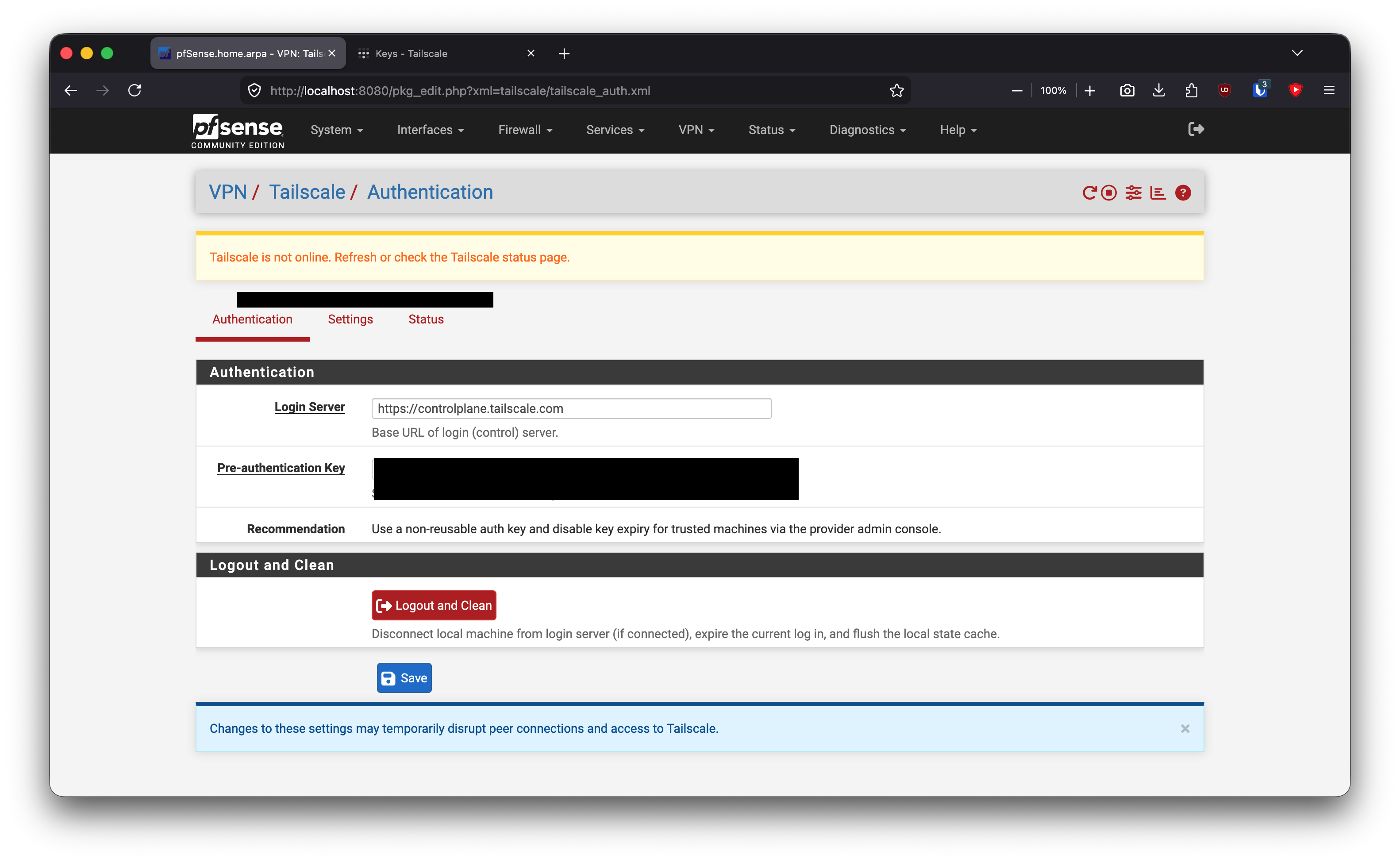Switch to the Authentication tab

tap(252, 319)
